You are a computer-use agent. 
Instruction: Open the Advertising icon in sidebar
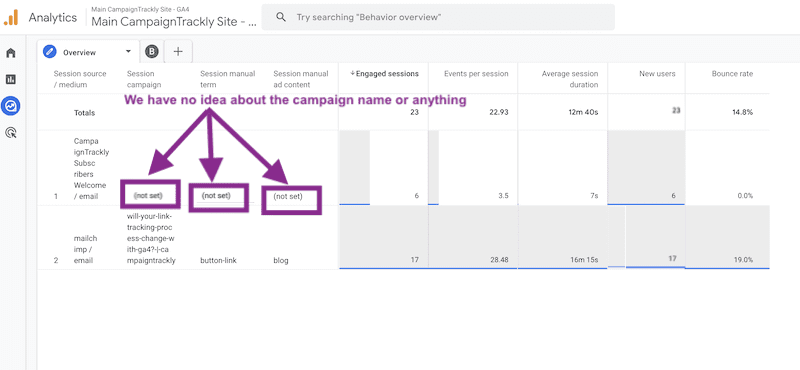point(11,133)
